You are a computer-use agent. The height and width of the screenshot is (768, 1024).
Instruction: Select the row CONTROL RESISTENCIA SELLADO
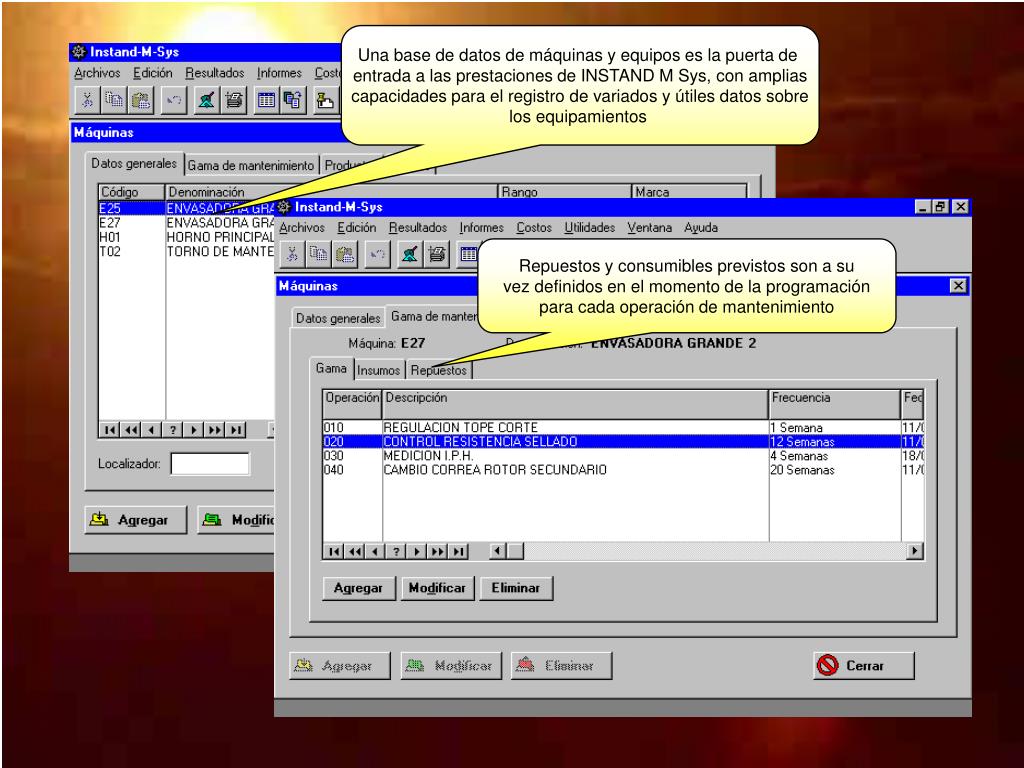623,441
